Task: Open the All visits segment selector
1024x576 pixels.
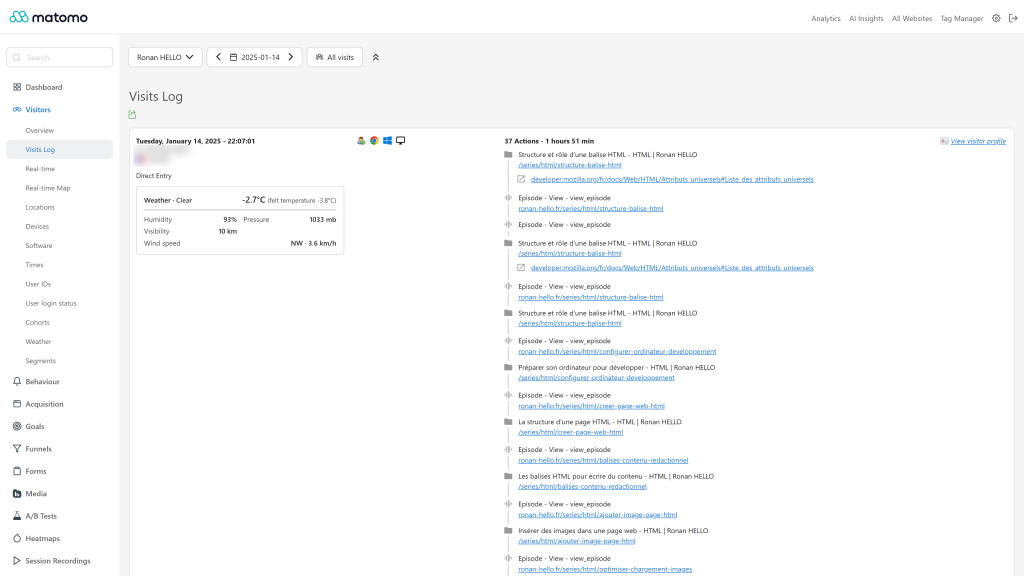Action: [334, 57]
